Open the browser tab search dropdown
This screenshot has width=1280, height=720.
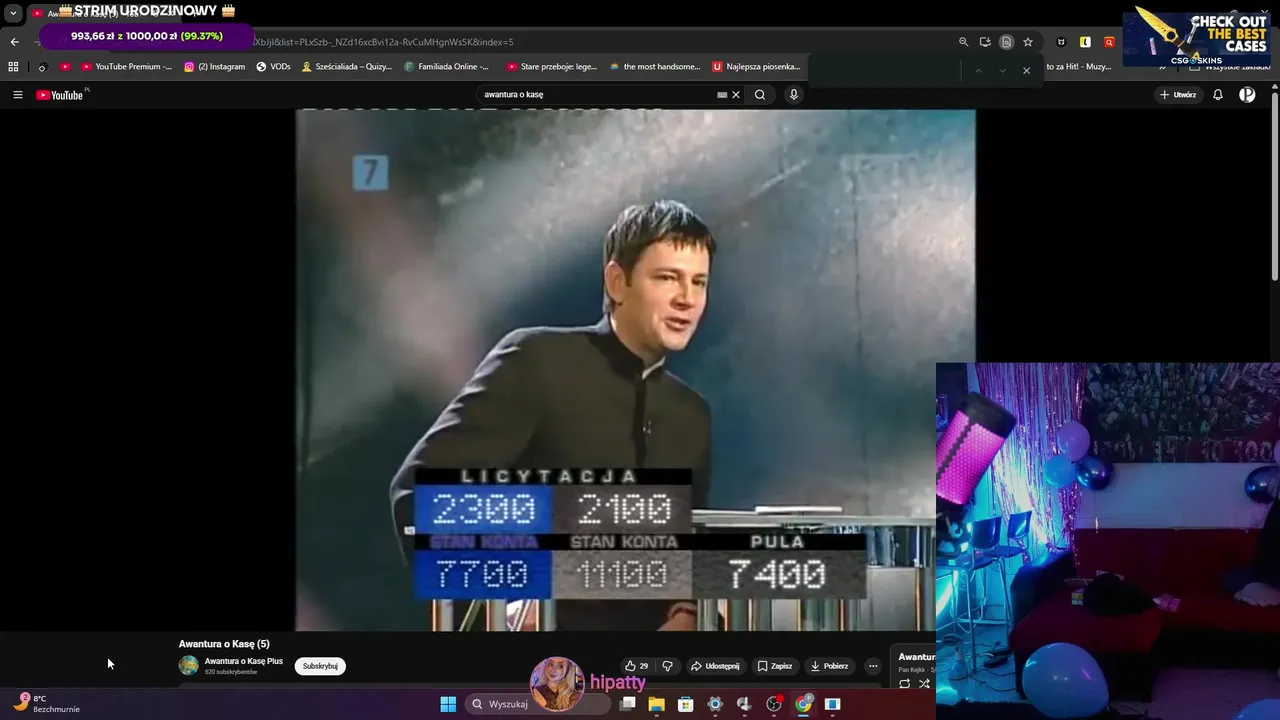tap(13, 14)
